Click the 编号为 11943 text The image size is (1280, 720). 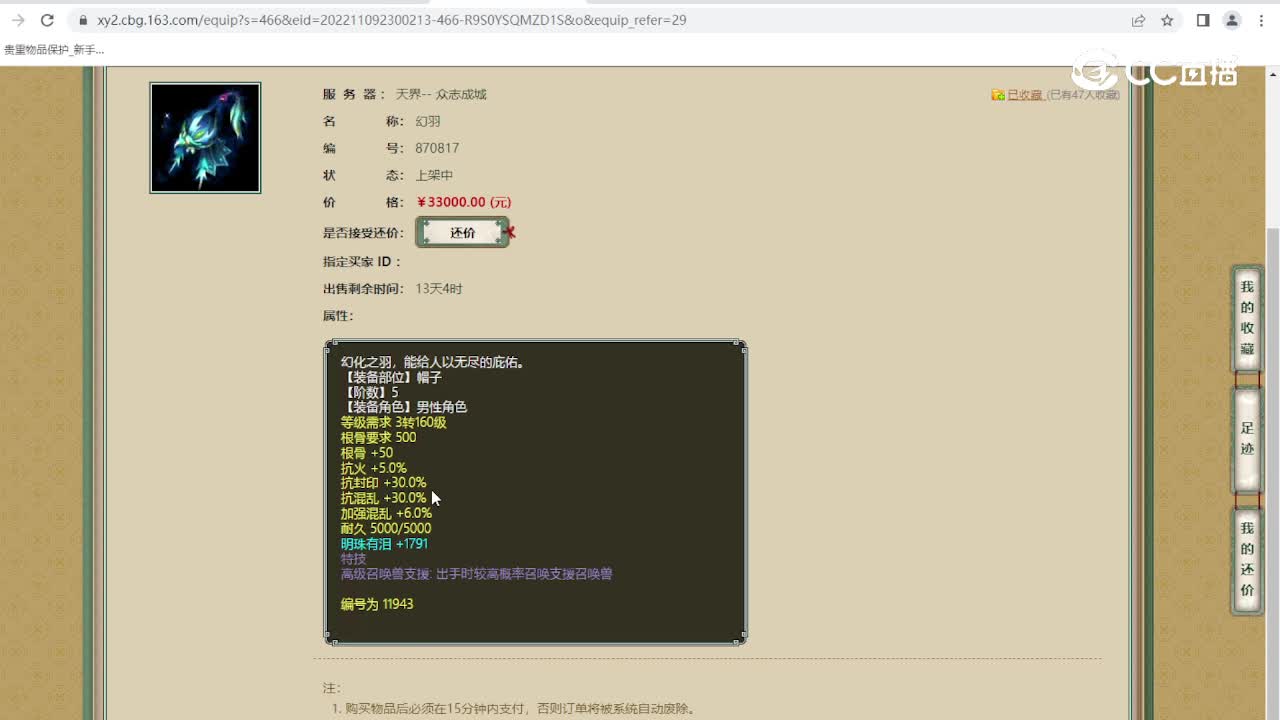(x=377, y=604)
